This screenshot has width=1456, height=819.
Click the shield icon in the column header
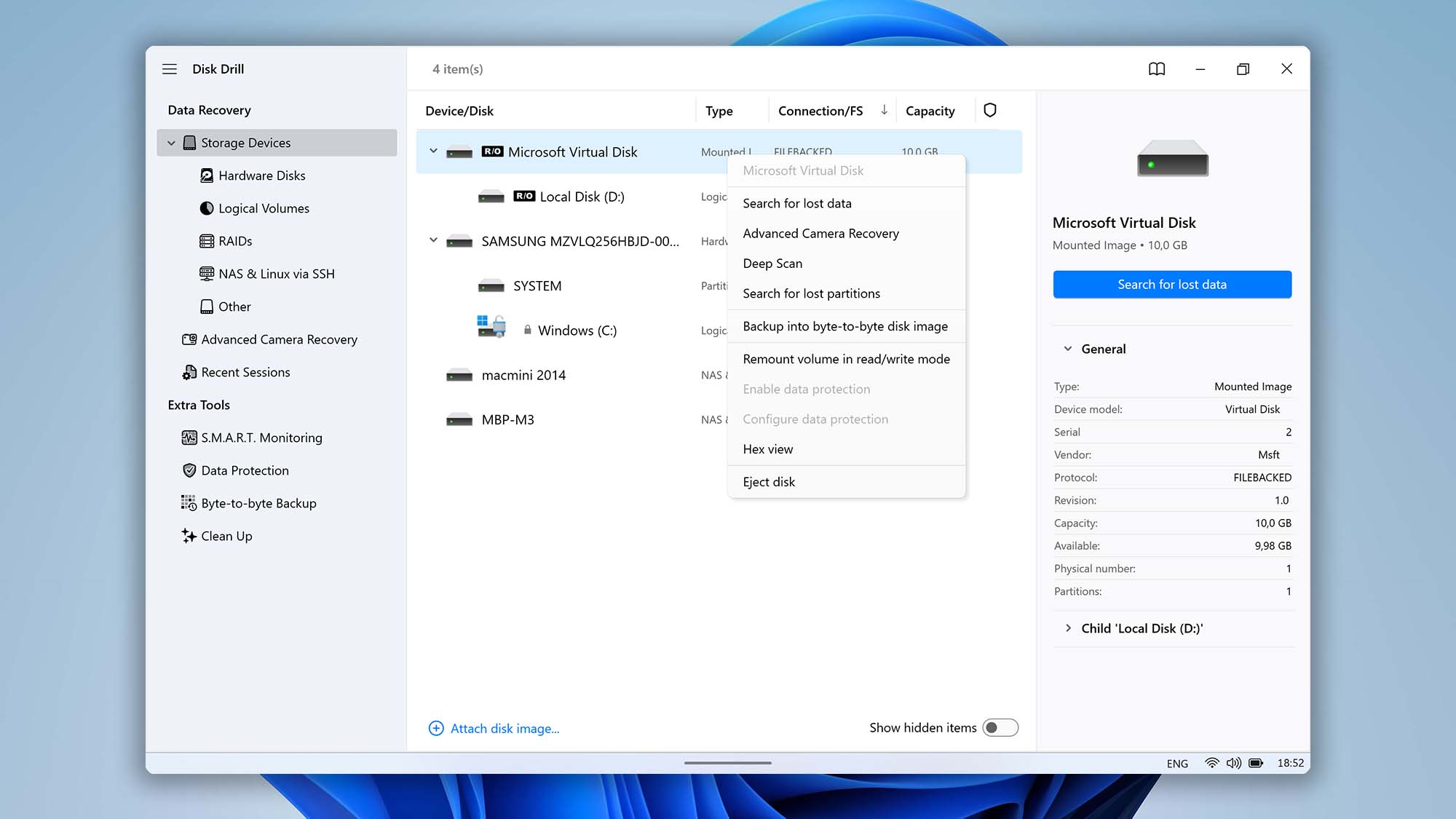coord(990,110)
